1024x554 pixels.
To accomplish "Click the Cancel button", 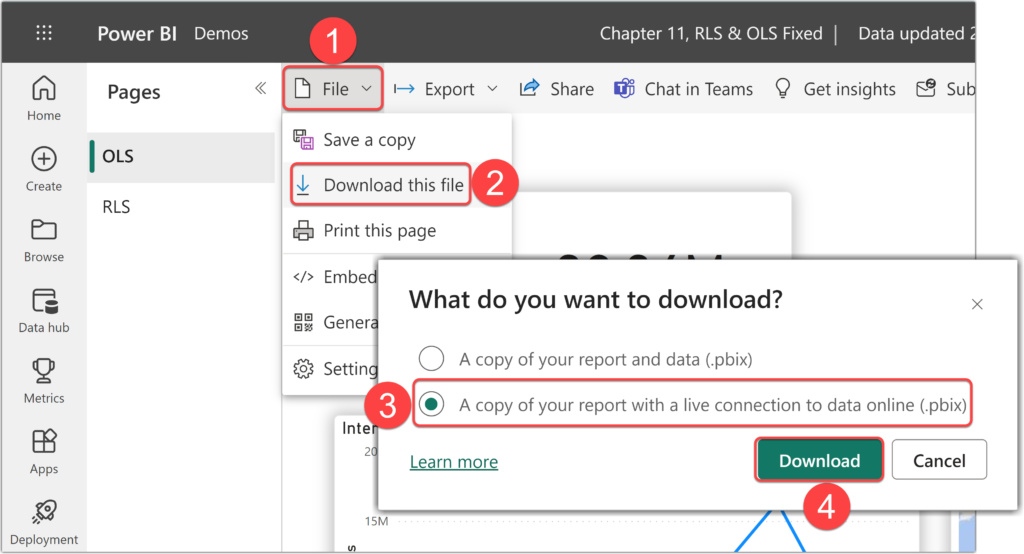I will click(939, 461).
